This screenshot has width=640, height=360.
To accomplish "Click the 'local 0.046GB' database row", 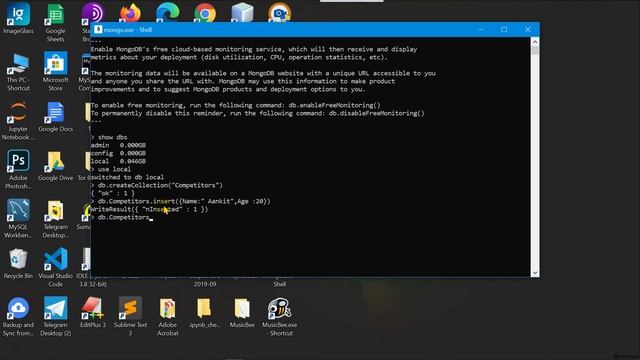I will tap(118, 161).
